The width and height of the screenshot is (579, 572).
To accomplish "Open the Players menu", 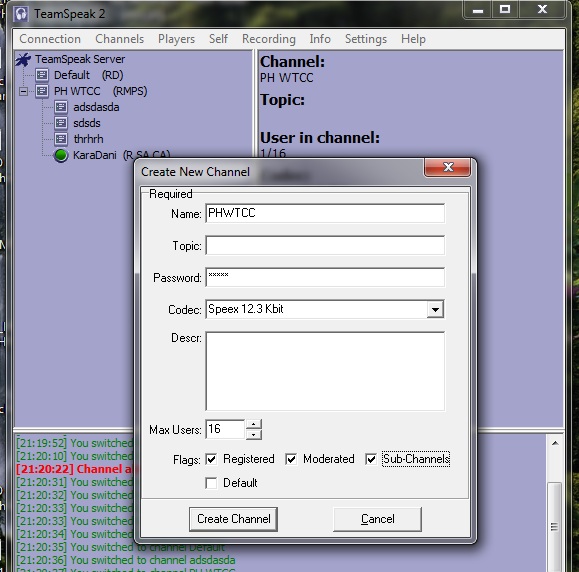I will pyautogui.click(x=177, y=39).
